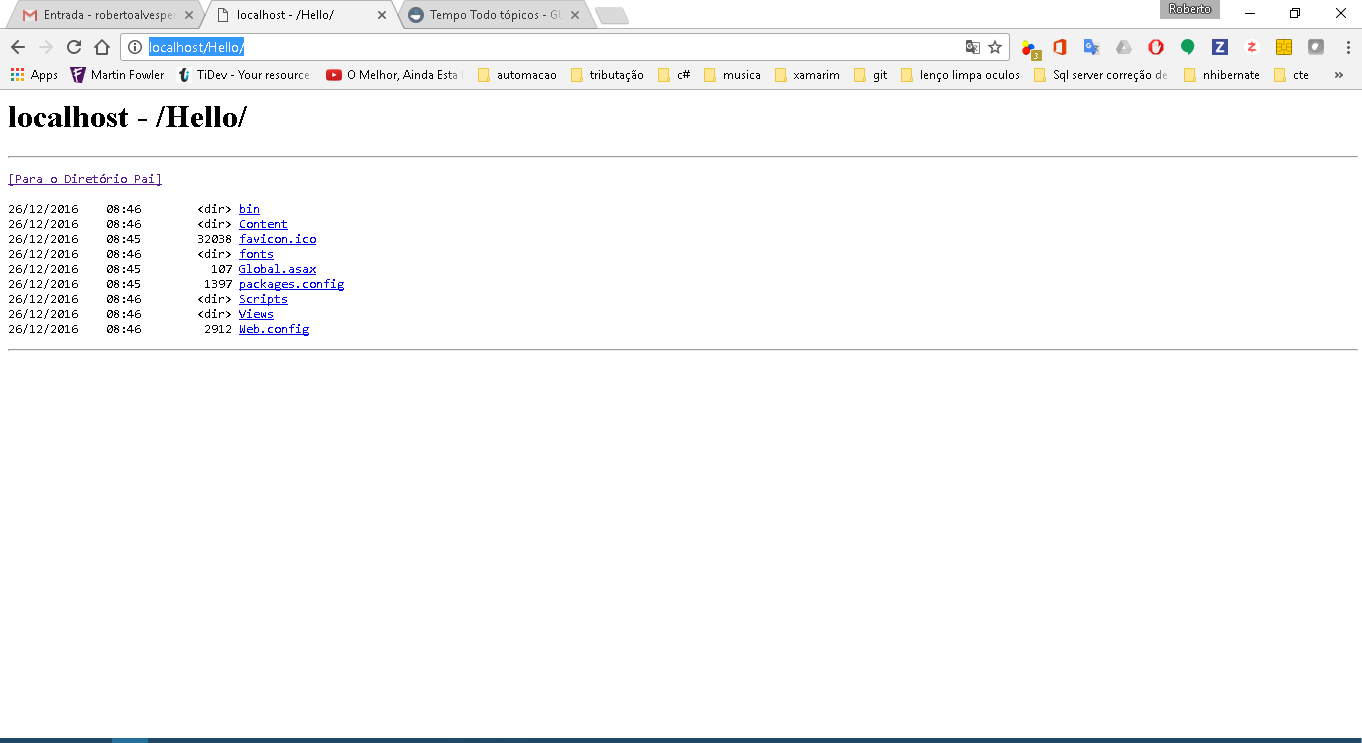The width and height of the screenshot is (1362, 743).
Task: Open the gray square extension icon
Action: coord(1316,47)
